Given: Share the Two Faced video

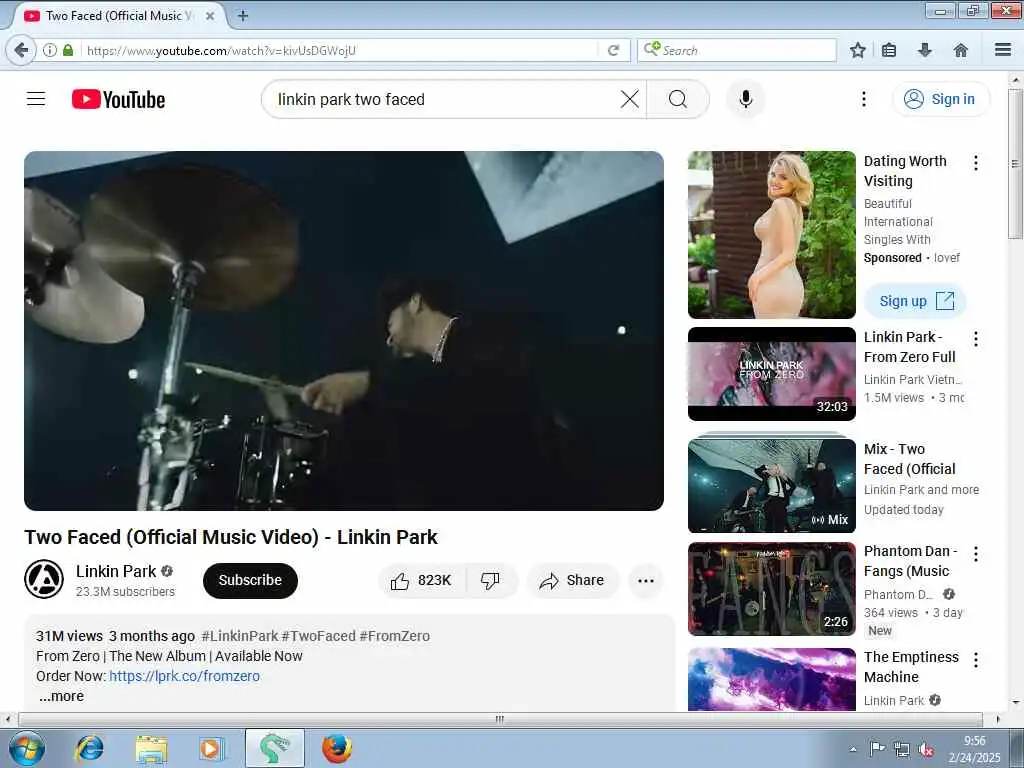Looking at the screenshot, I should pos(572,581).
